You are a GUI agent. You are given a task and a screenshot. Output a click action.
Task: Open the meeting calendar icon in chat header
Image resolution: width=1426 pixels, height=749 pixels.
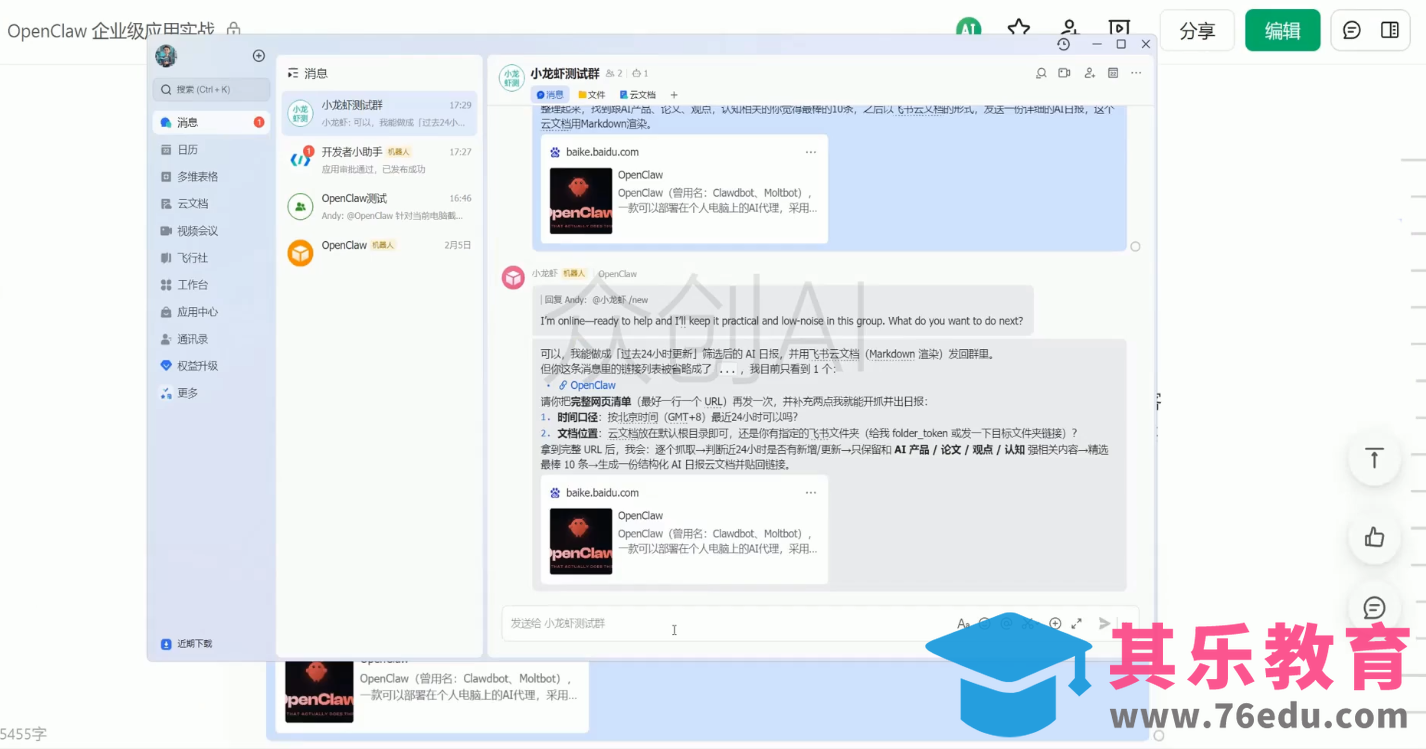click(1113, 73)
